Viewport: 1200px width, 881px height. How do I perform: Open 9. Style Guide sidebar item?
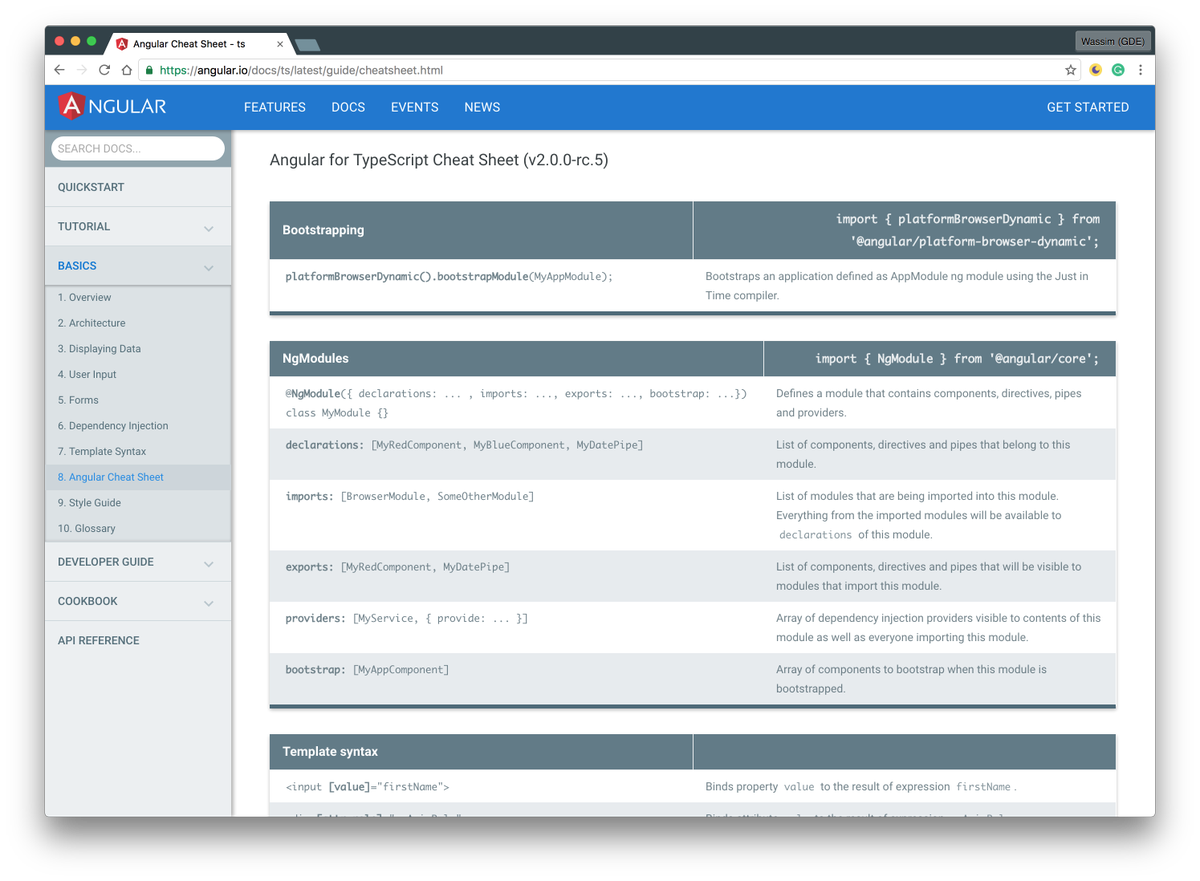138,503
